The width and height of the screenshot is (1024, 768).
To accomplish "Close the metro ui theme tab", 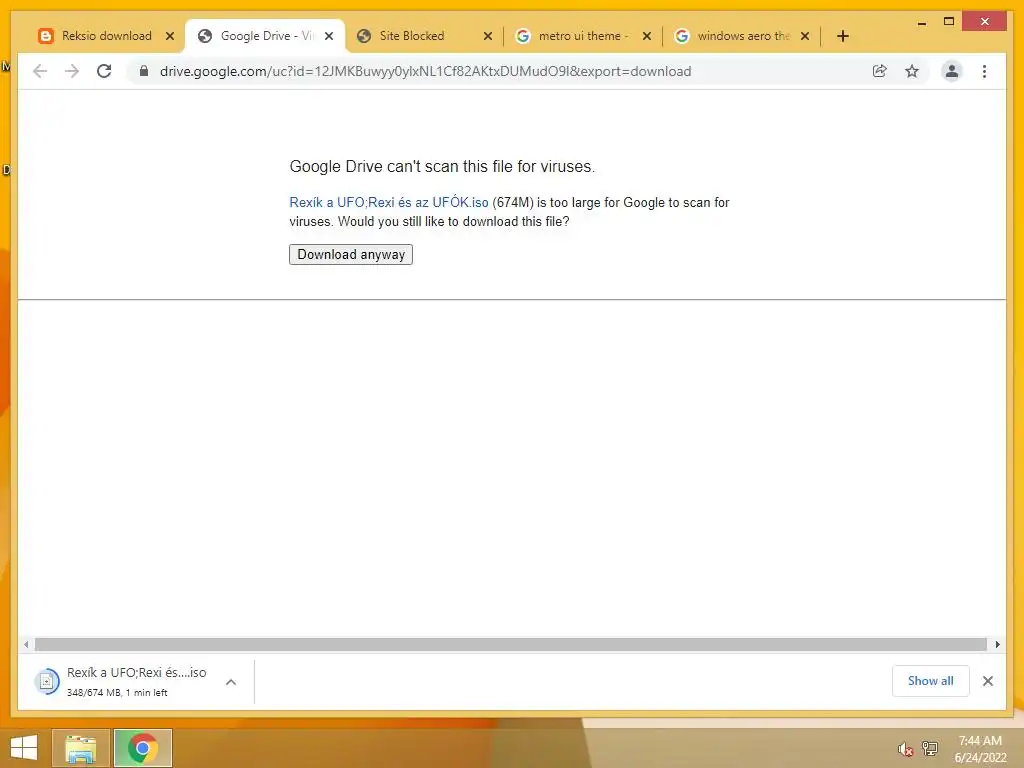I will tap(647, 36).
